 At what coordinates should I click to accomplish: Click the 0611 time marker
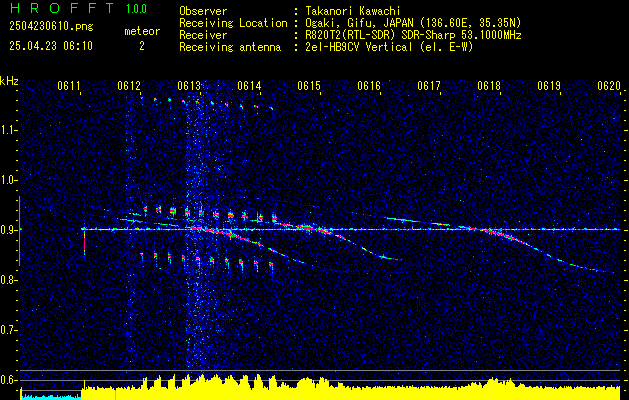click(x=69, y=86)
